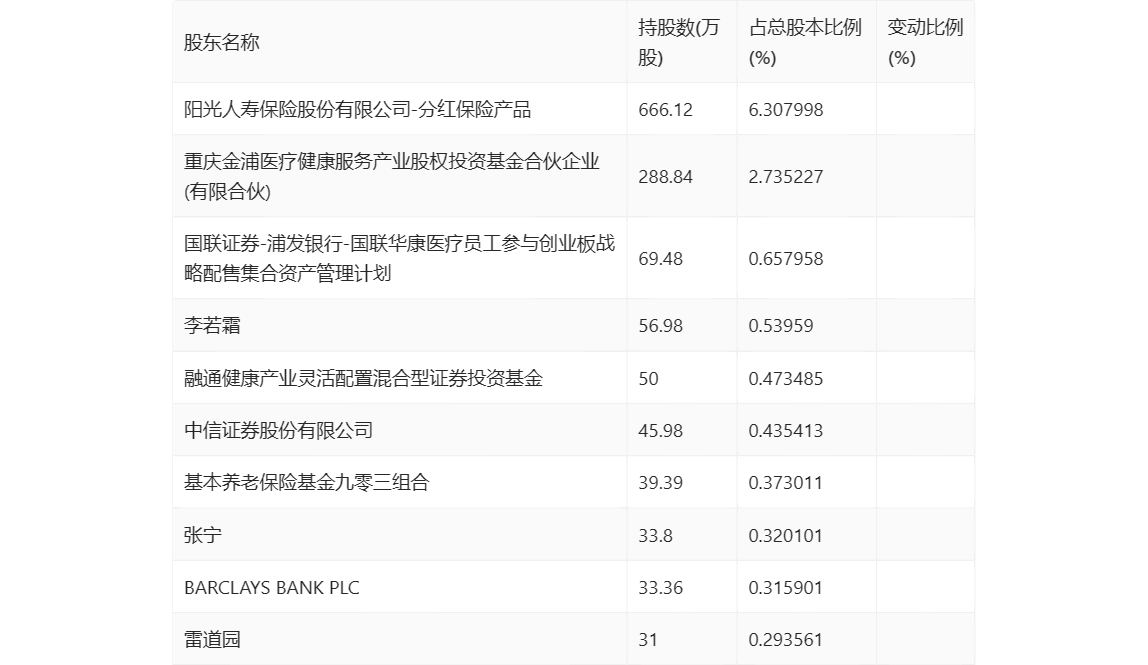
Task: Click the 持股数(万股) column header
Action: 679,42
